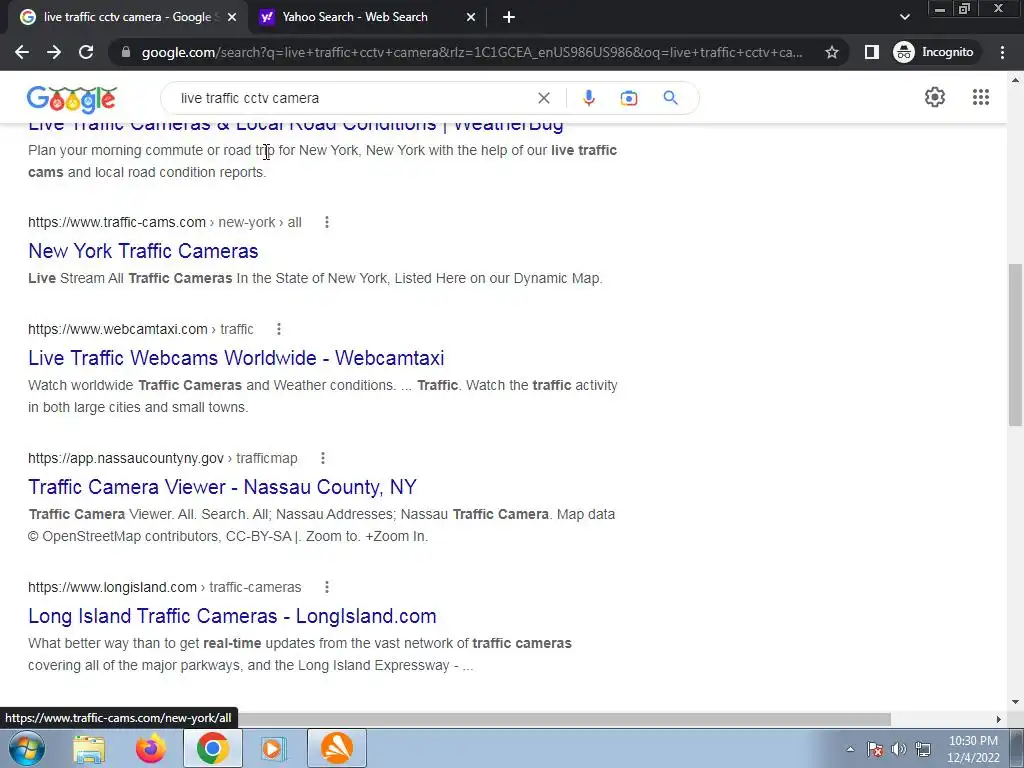Launch Firefox from the taskbar

(150, 748)
